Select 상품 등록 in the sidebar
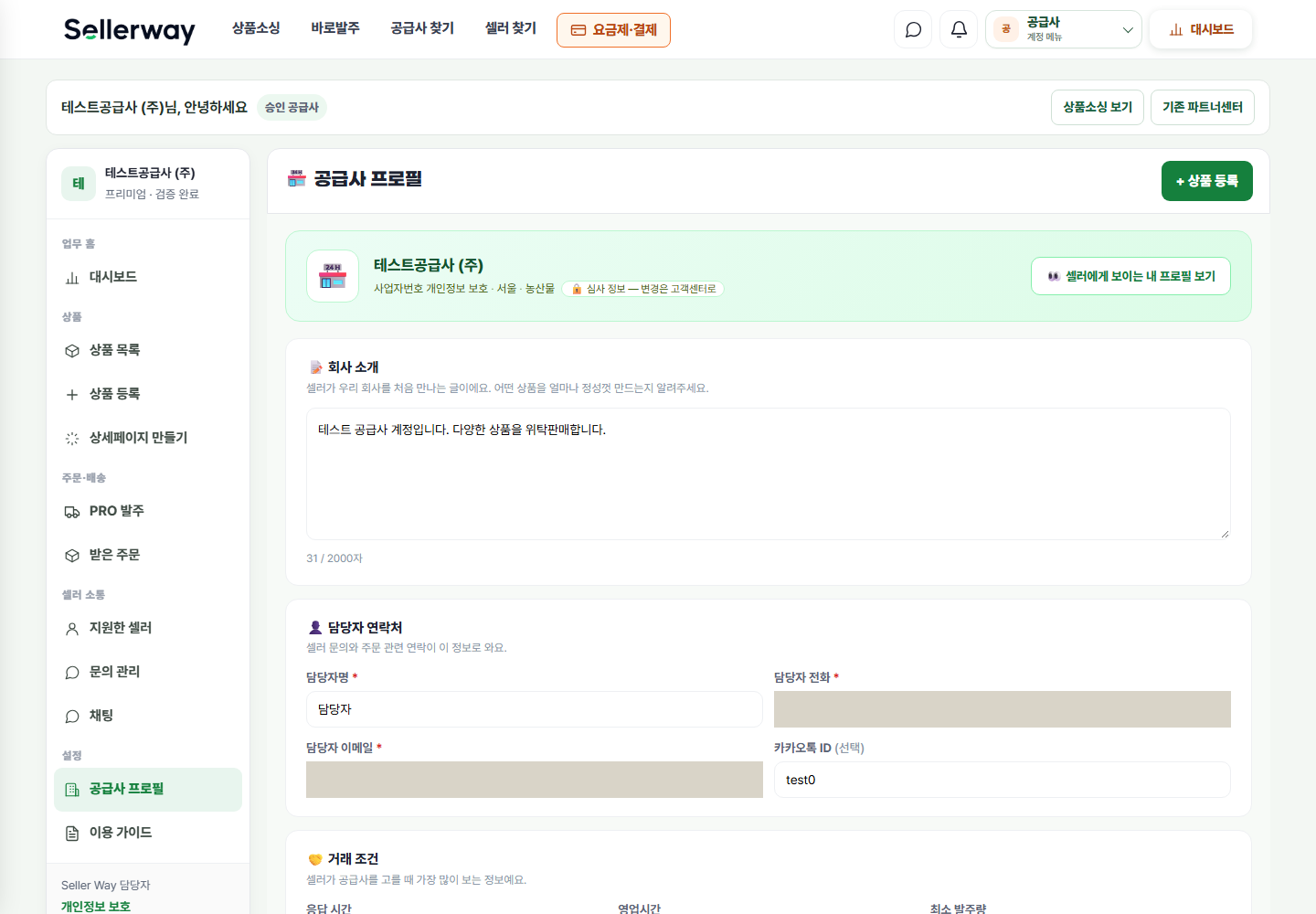This screenshot has width=1316, height=914. [148, 394]
